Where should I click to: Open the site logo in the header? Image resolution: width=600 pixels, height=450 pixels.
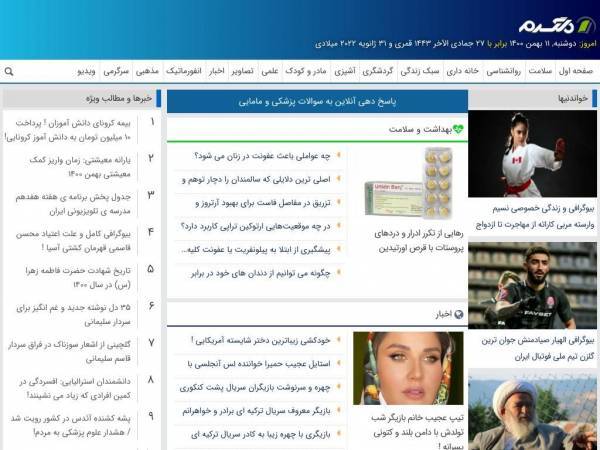(x=557, y=26)
